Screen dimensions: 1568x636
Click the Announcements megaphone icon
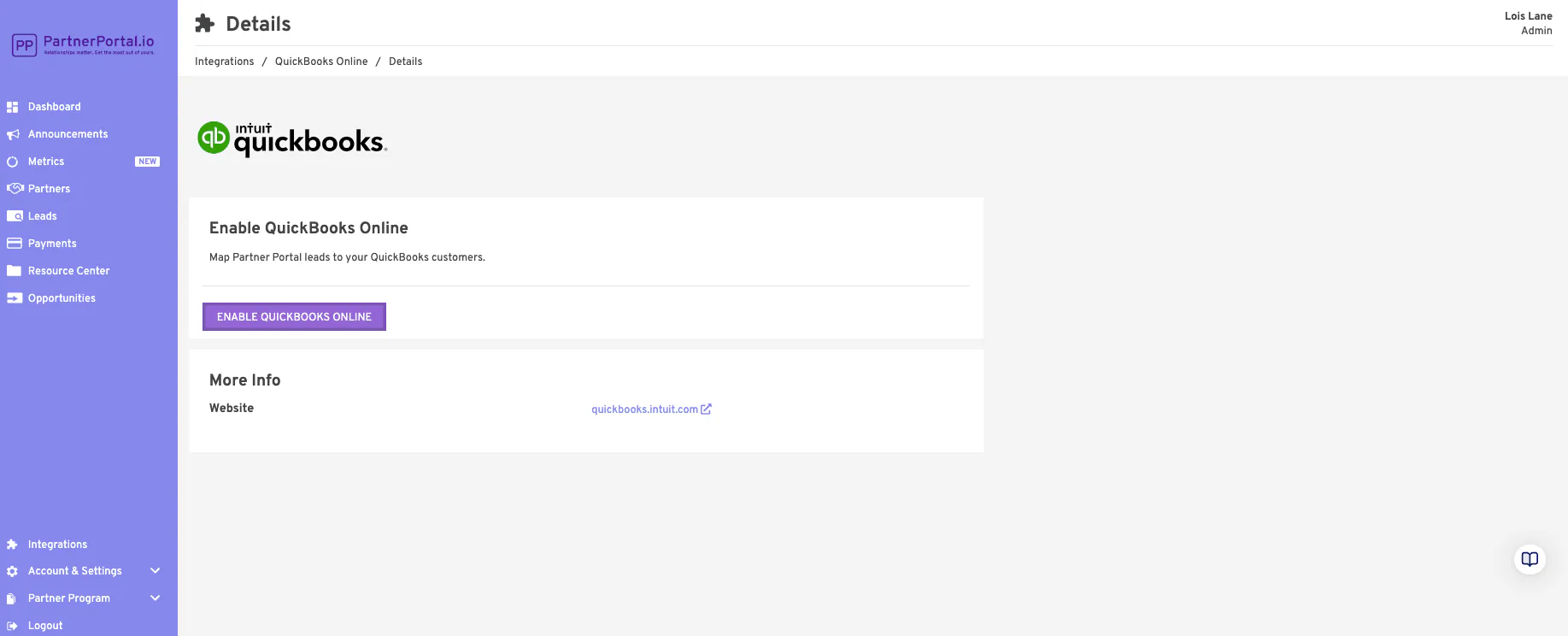click(13, 134)
